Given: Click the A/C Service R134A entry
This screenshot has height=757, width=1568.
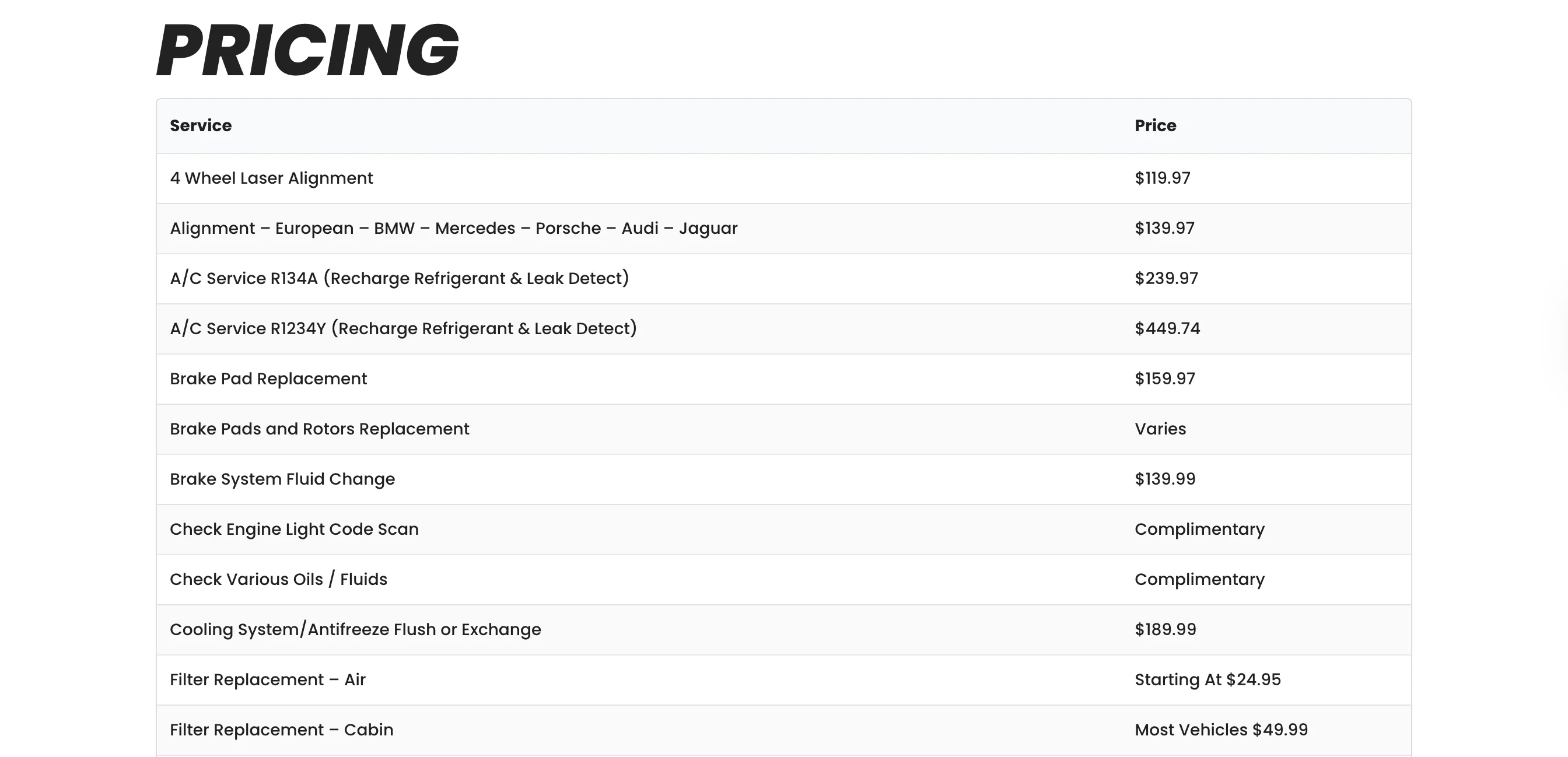Looking at the screenshot, I should pyautogui.click(x=400, y=279).
